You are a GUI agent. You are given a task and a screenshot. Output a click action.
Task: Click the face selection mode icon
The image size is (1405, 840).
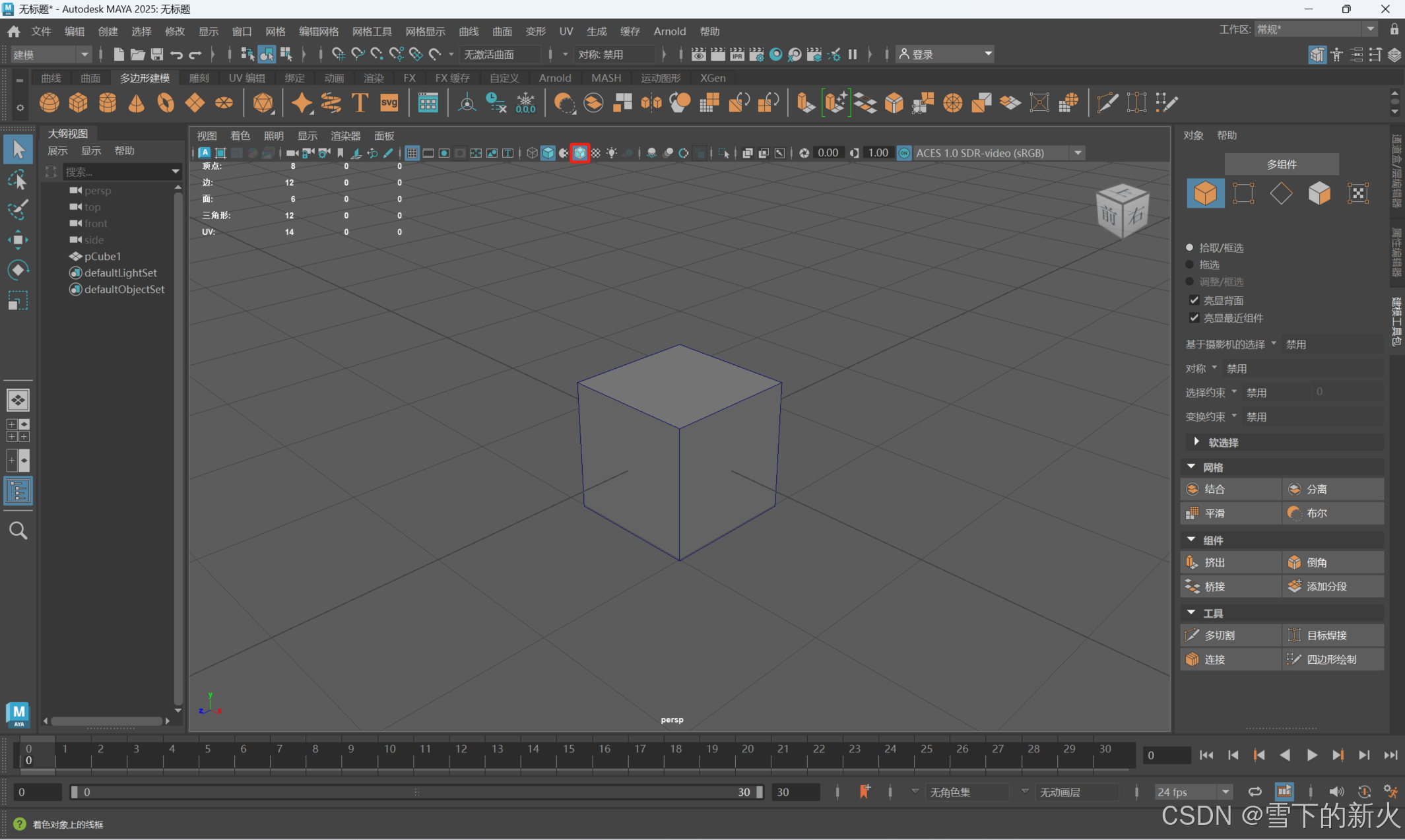coord(1319,193)
